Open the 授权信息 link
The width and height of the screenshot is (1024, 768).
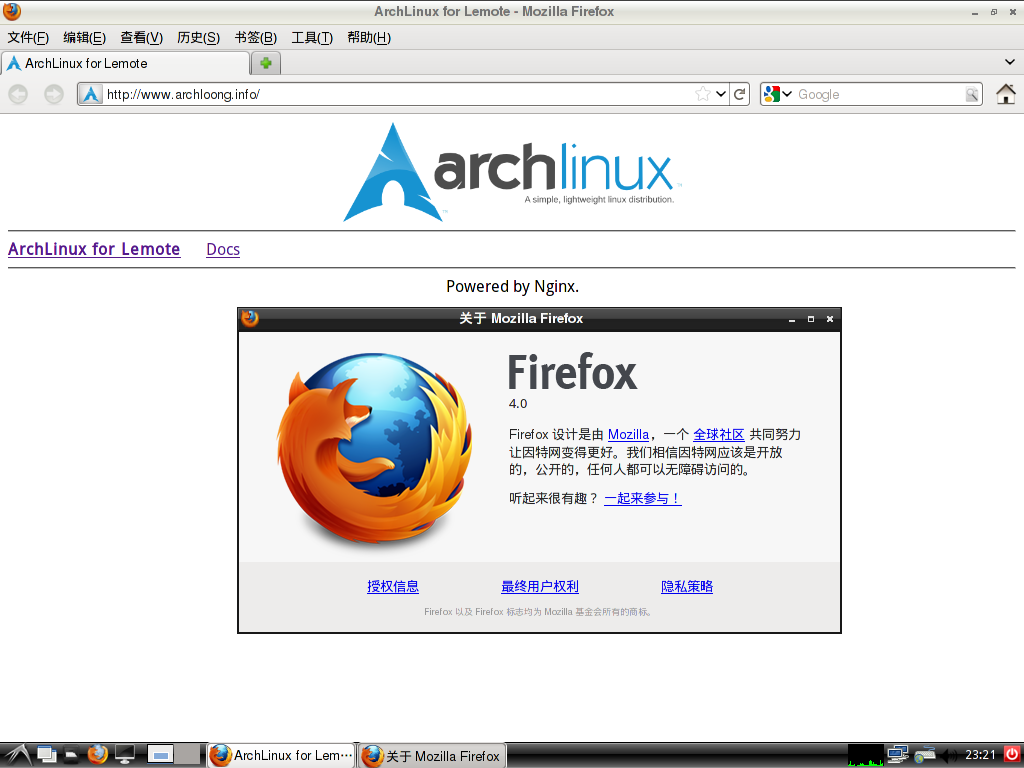click(x=393, y=586)
